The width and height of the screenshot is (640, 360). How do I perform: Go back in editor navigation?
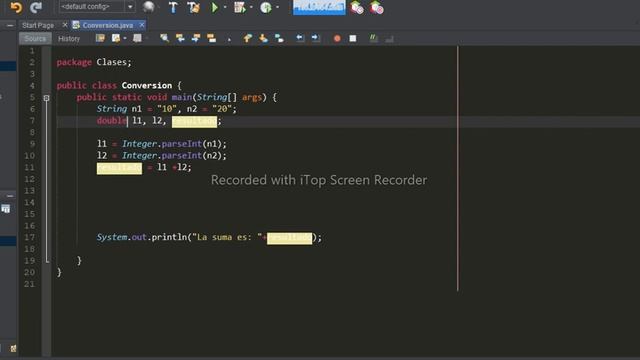pyautogui.click(x=116, y=38)
